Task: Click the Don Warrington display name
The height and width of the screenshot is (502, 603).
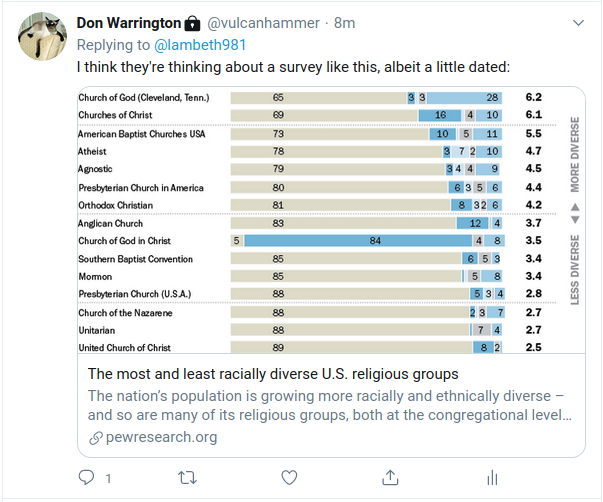Action: tap(129, 23)
